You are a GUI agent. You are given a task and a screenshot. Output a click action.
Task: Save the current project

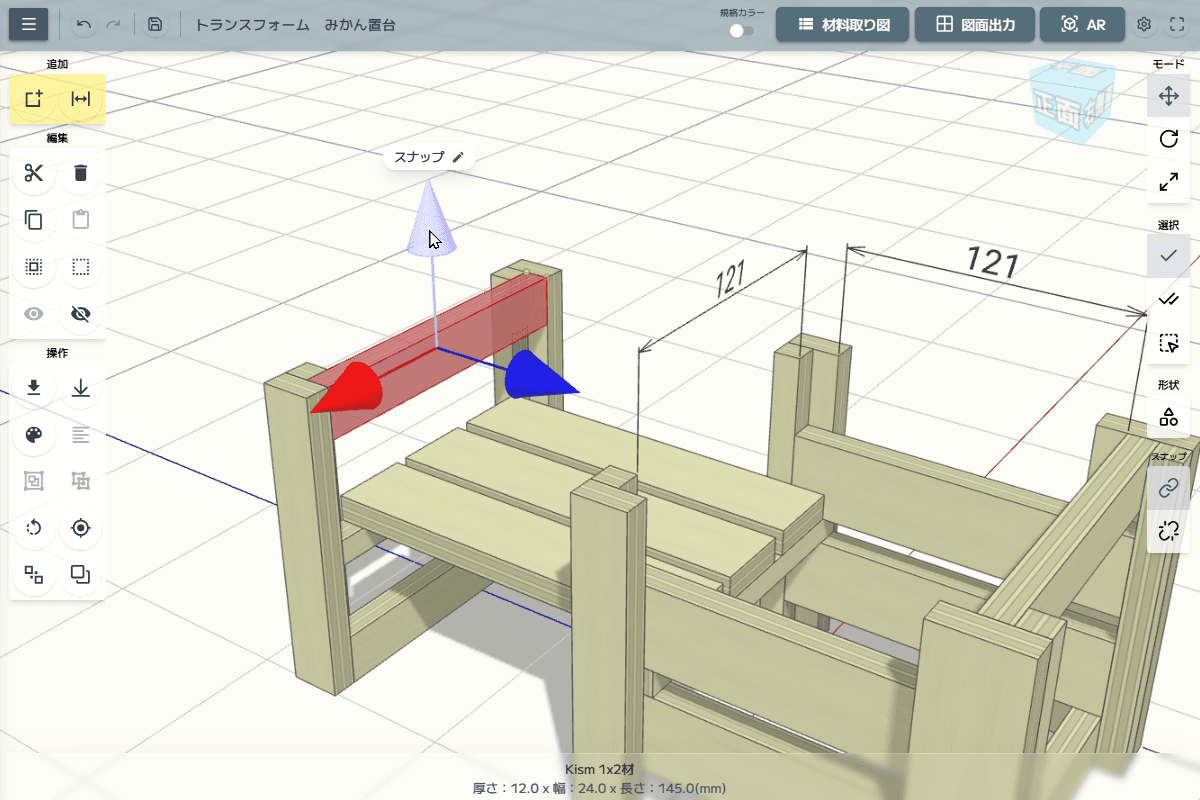pos(153,24)
